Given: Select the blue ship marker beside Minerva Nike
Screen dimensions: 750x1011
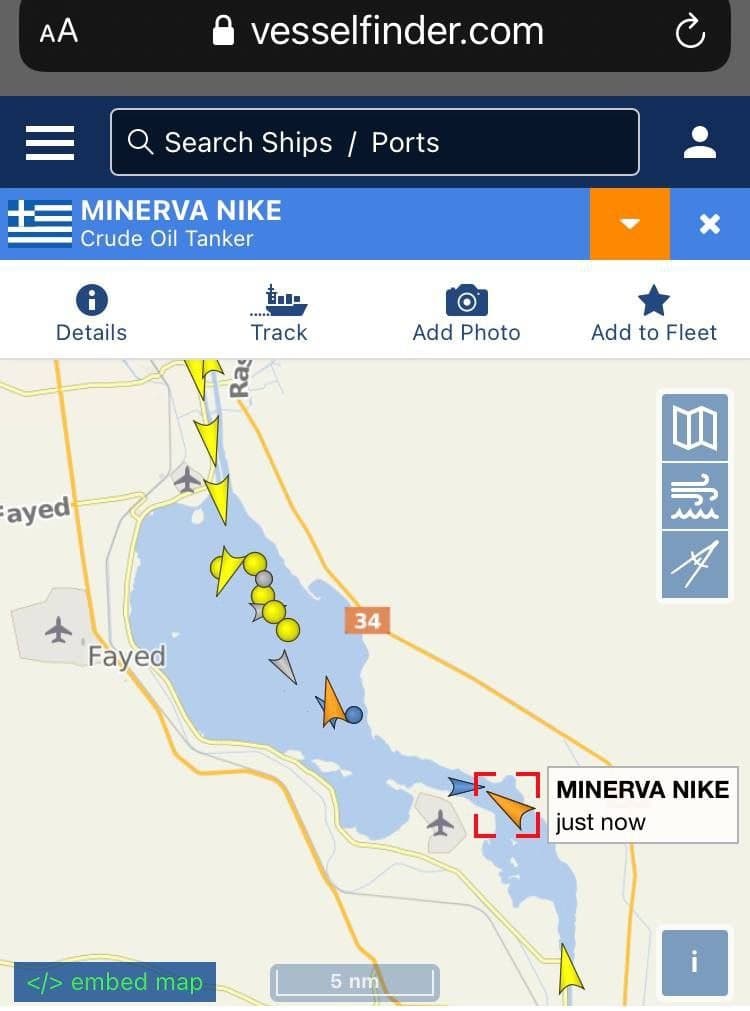Looking at the screenshot, I should pyautogui.click(x=466, y=786).
